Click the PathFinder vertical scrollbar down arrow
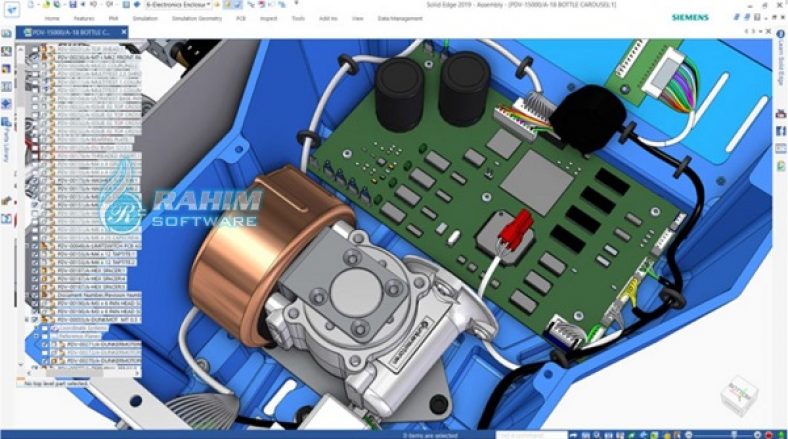 [x=21, y=365]
